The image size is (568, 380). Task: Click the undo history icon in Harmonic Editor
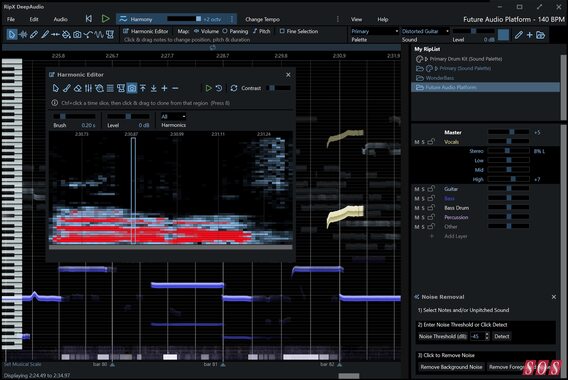click(x=219, y=88)
